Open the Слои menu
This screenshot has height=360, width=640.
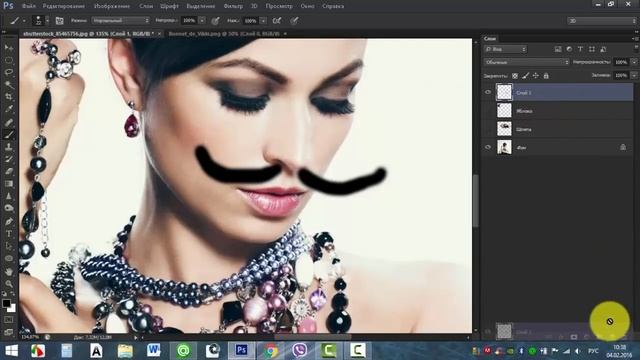pos(146,6)
